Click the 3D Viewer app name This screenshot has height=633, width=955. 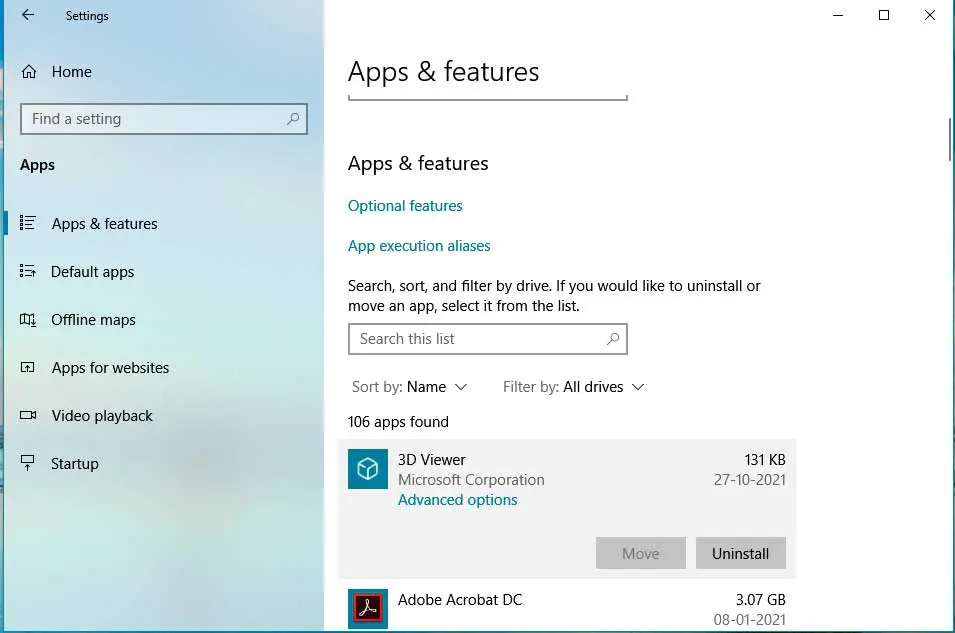pos(431,460)
